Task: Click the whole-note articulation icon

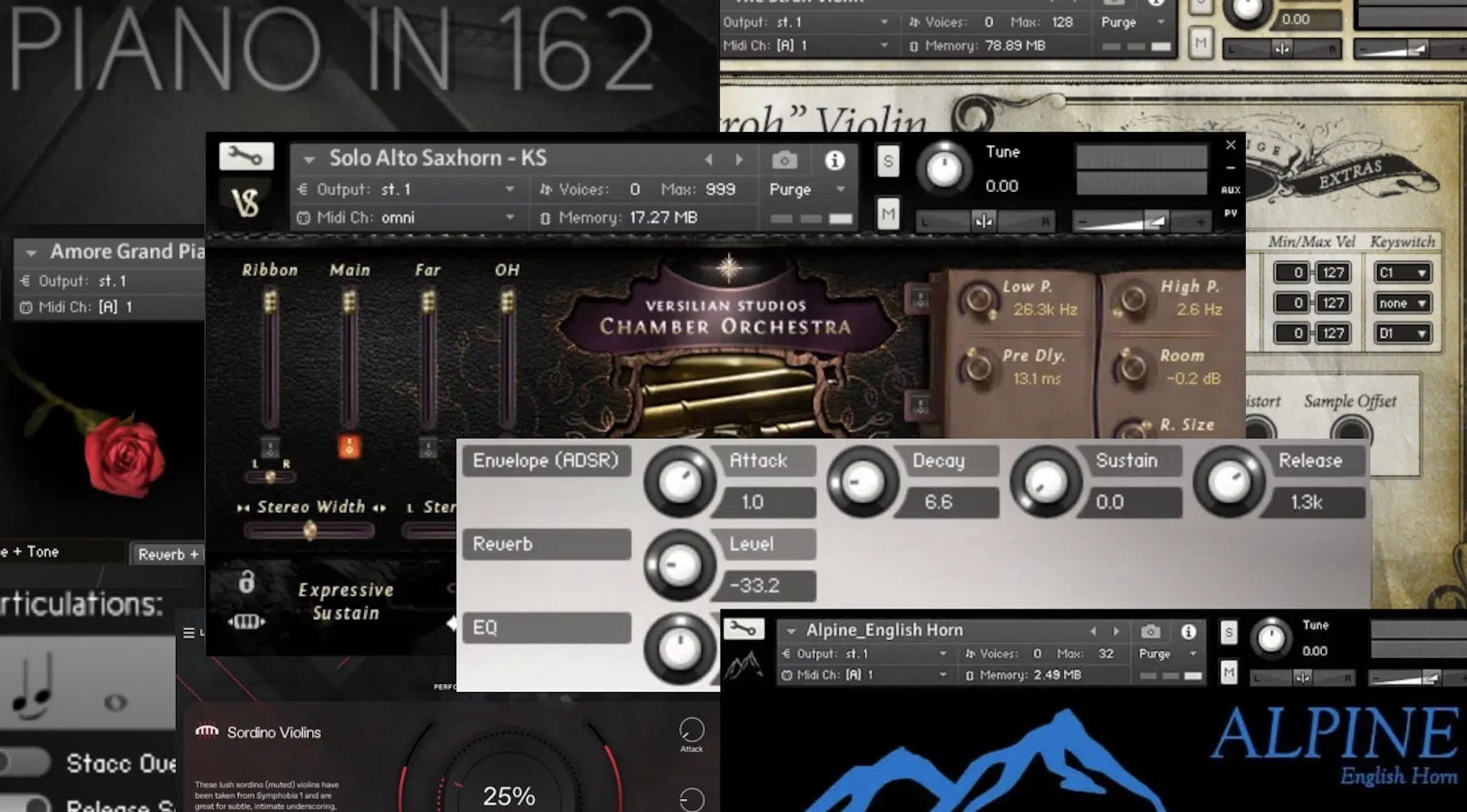Action: pyautogui.click(x=115, y=703)
